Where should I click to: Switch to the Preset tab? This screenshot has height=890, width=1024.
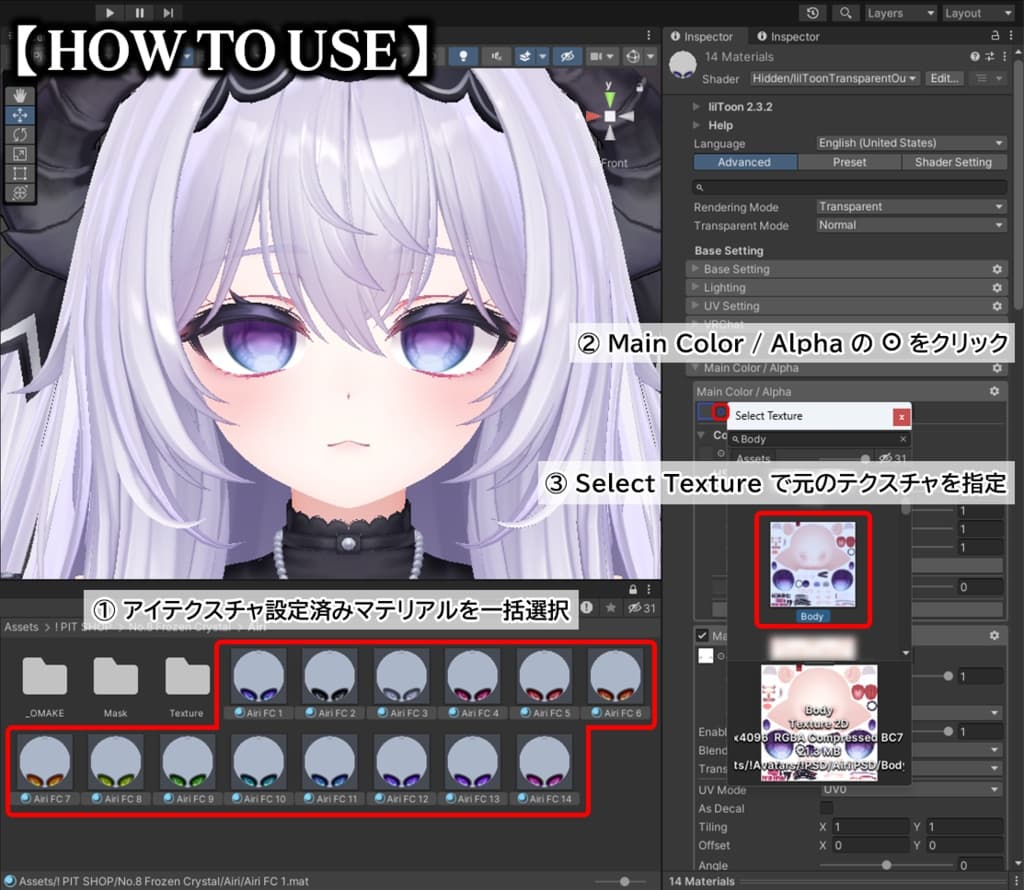(849, 162)
